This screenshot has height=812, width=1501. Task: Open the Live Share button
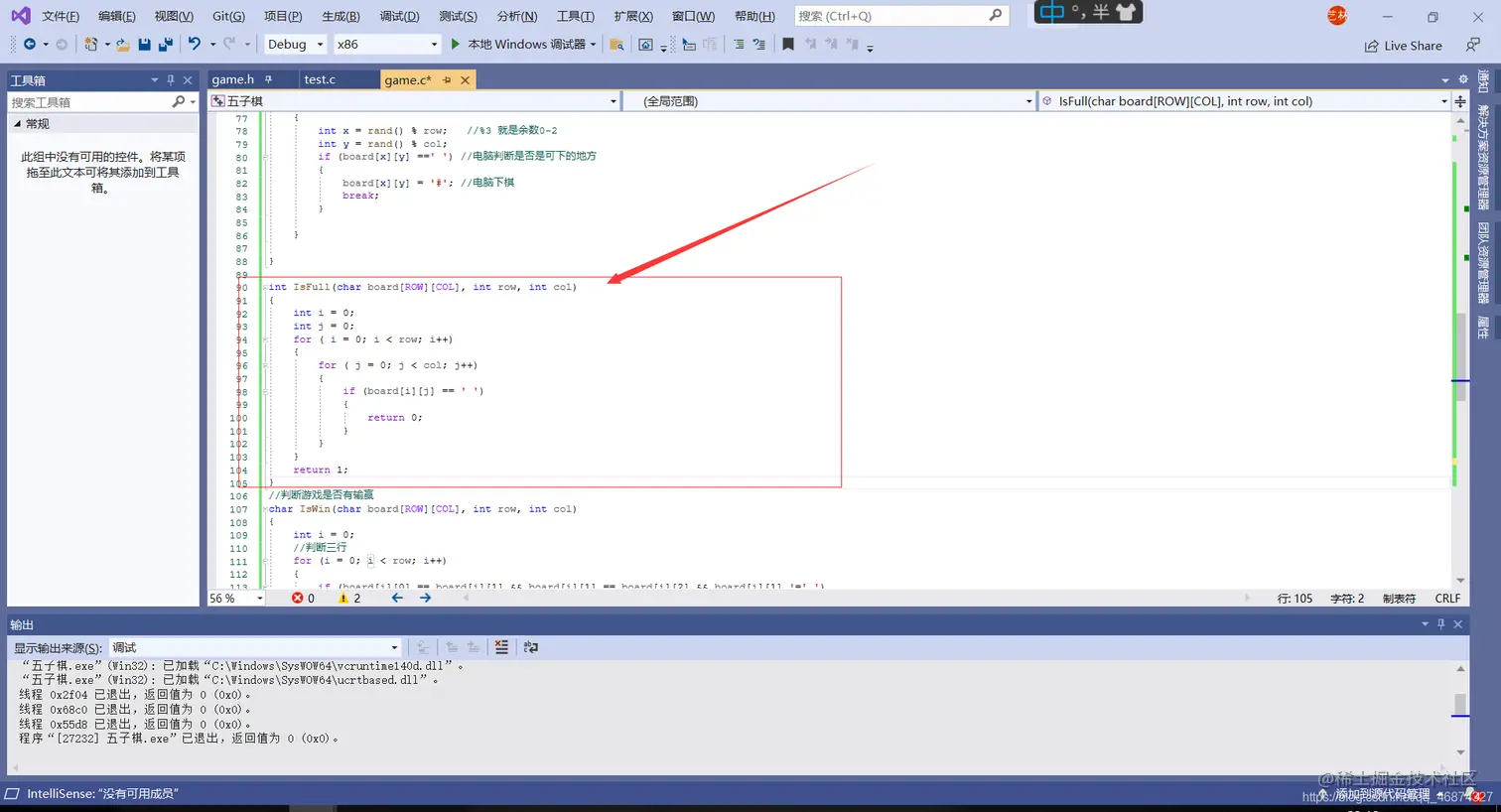click(1403, 46)
